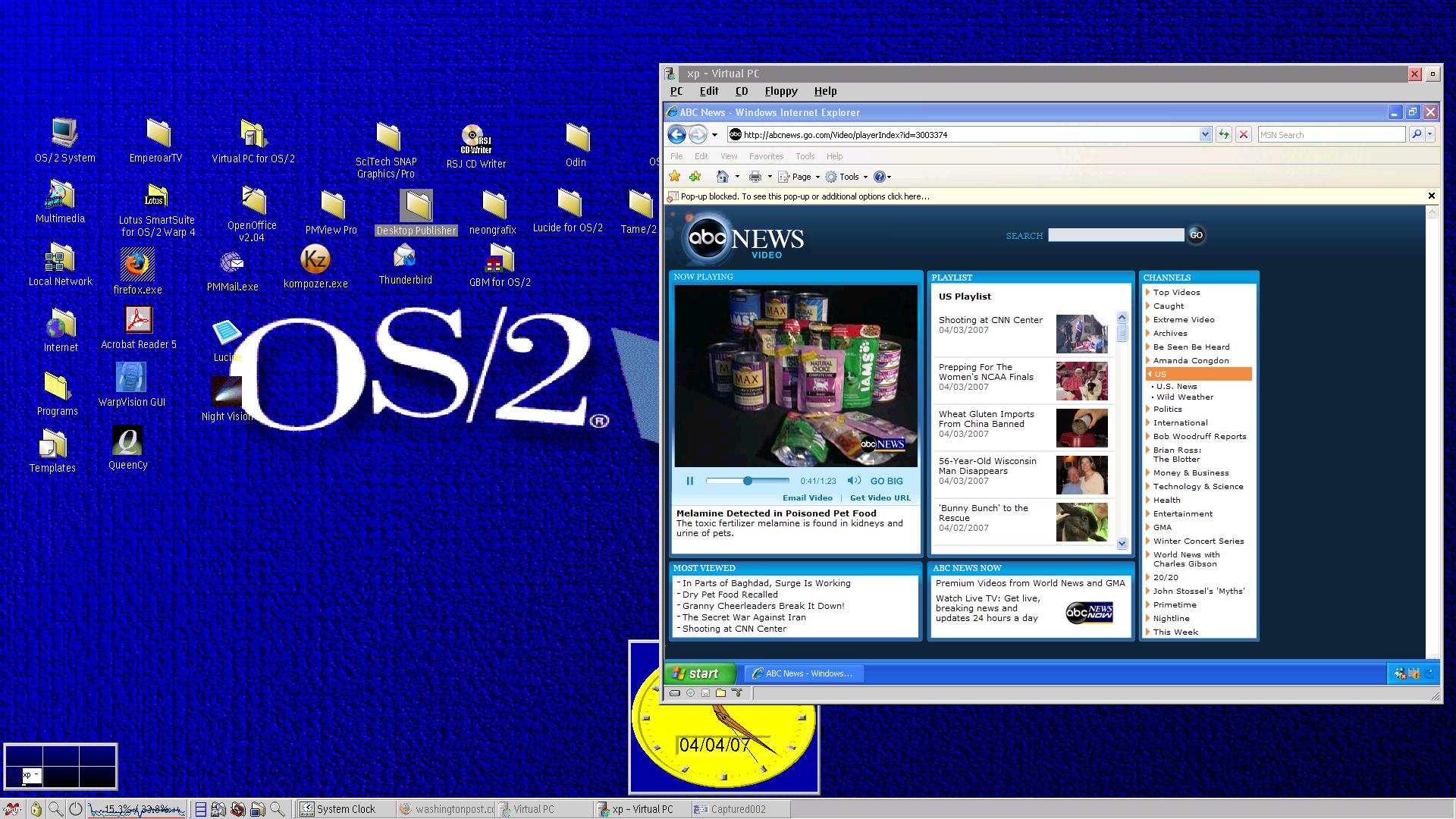Click the Home icon in IE toolbar
1456x819 pixels.
pos(722,177)
